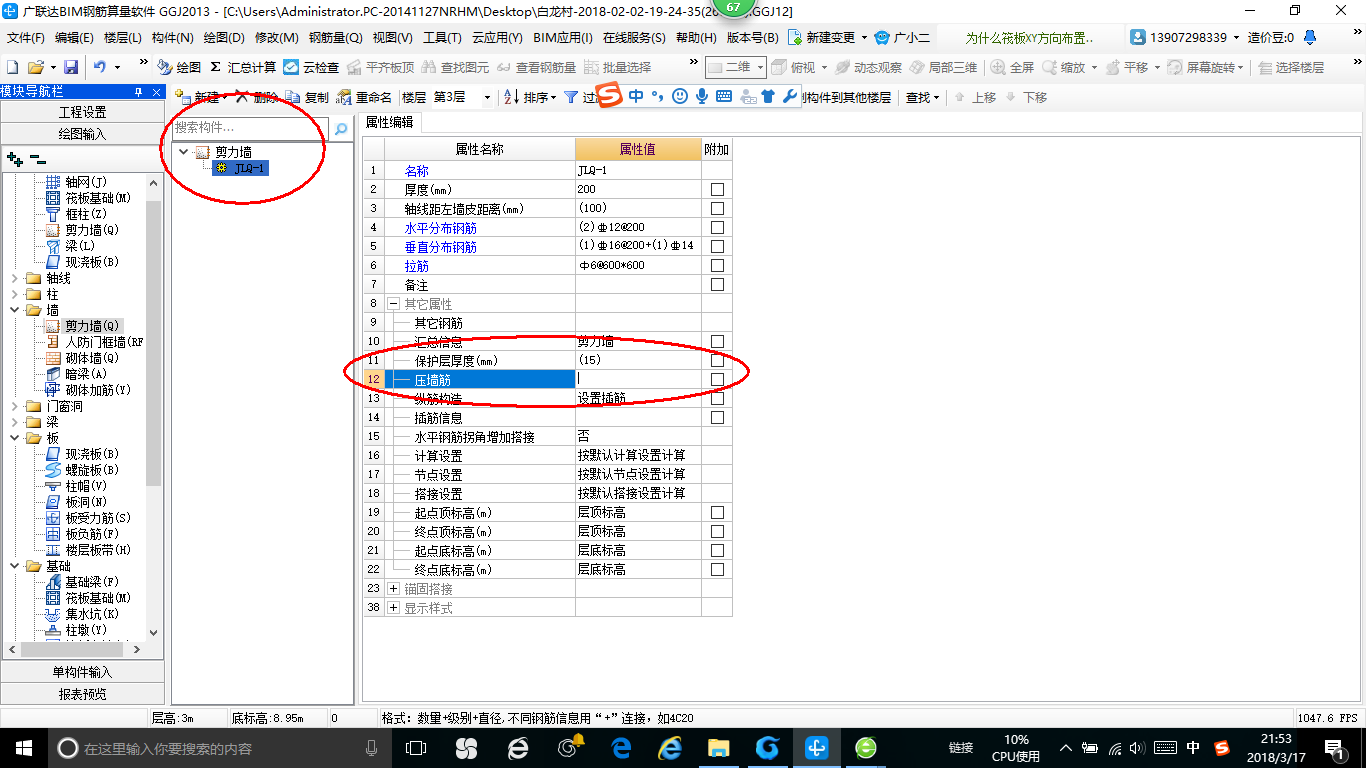Click the 复制 copy button
Viewport: 1366px width, 768px height.
pos(307,98)
